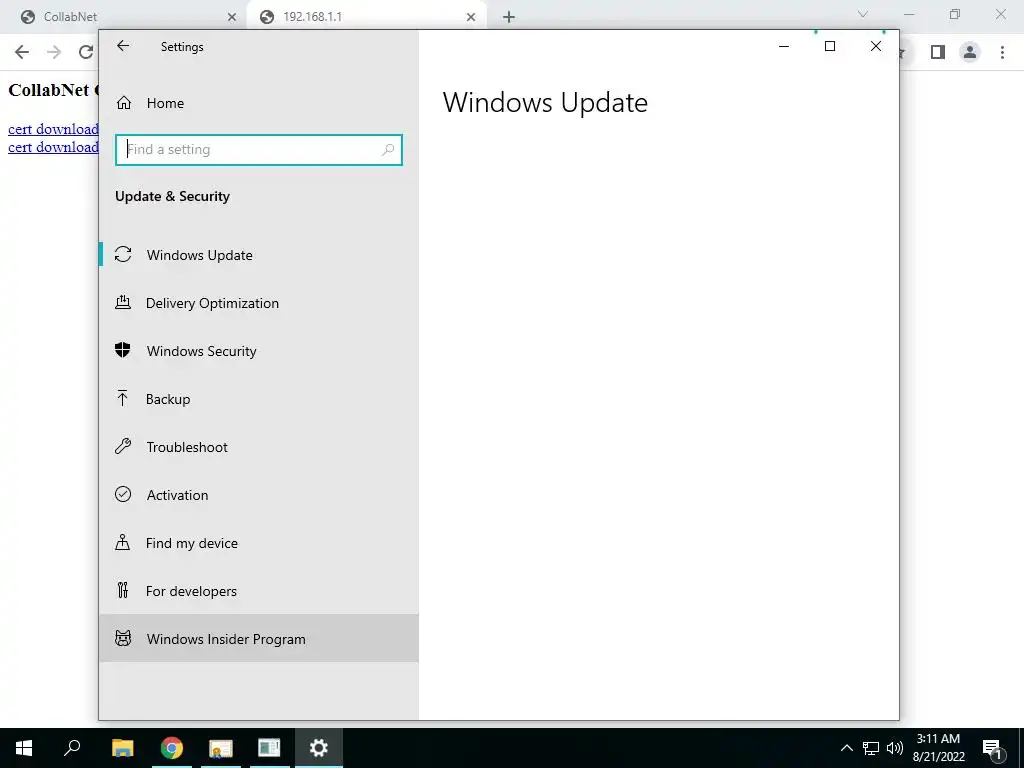The image size is (1024, 768).
Task: Open Find my device settings
Action: (x=259, y=543)
